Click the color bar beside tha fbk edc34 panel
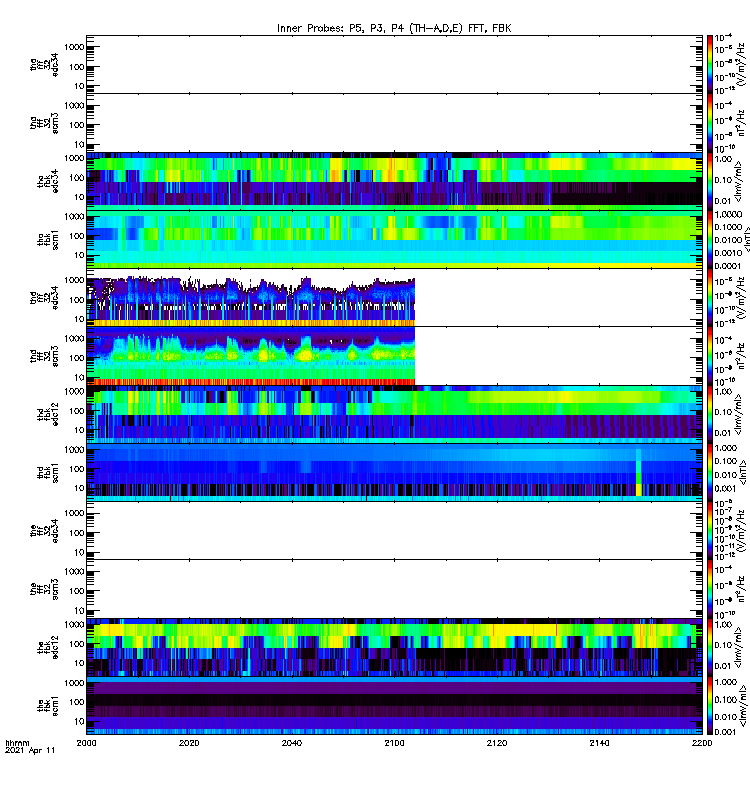Screen dimensions: 750x800 coord(709,181)
